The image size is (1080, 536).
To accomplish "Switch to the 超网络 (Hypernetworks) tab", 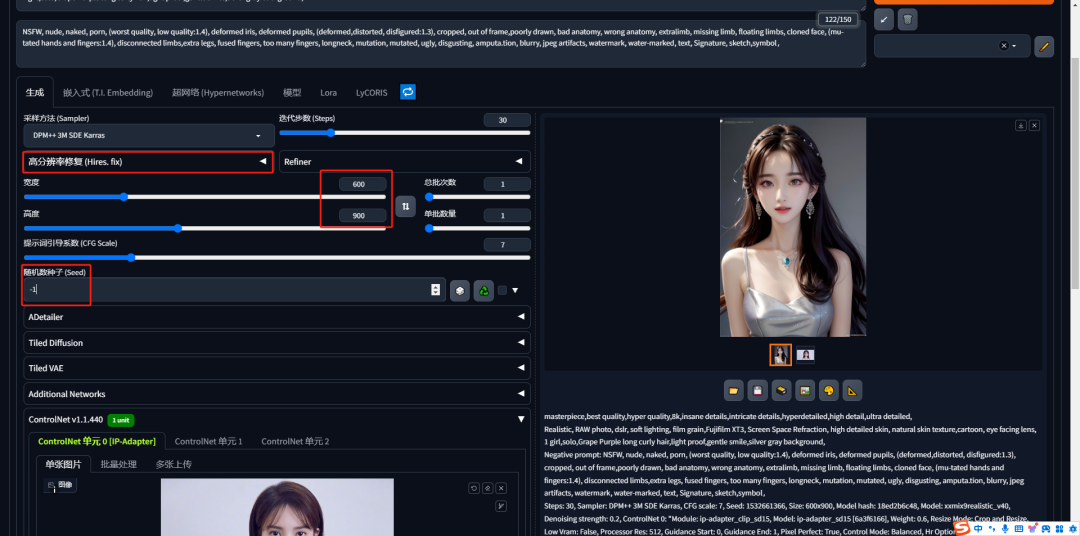I will (x=218, y=92).
